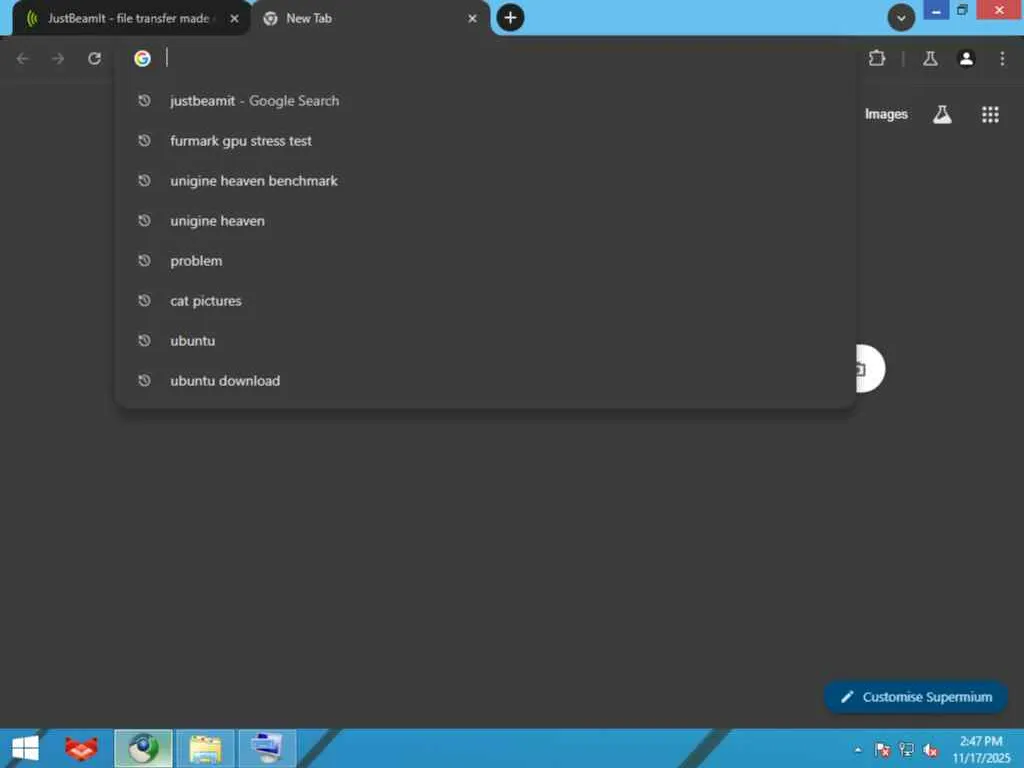The height and width of the screenshot is (768, 1024).
Task: Pick the cat pictures suggestion
Action: 485,300
